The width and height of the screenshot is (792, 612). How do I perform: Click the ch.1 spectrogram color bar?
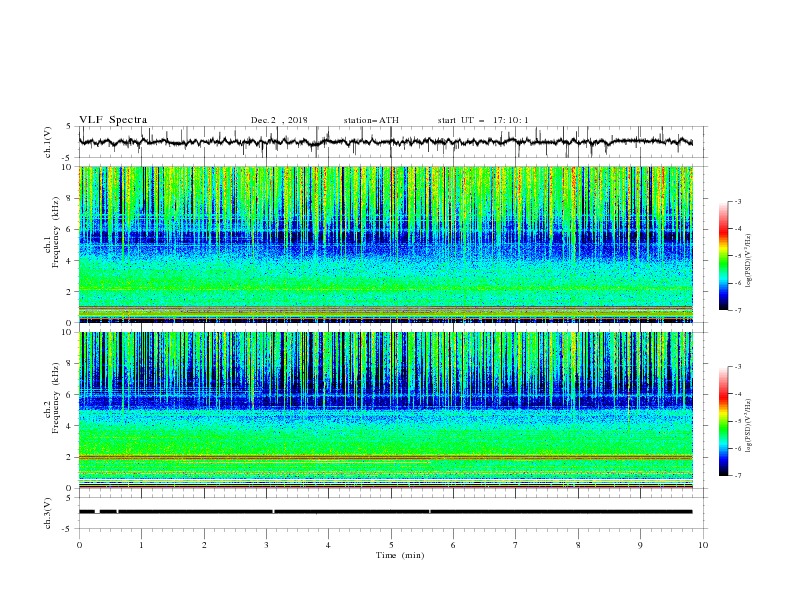point(723,256)
